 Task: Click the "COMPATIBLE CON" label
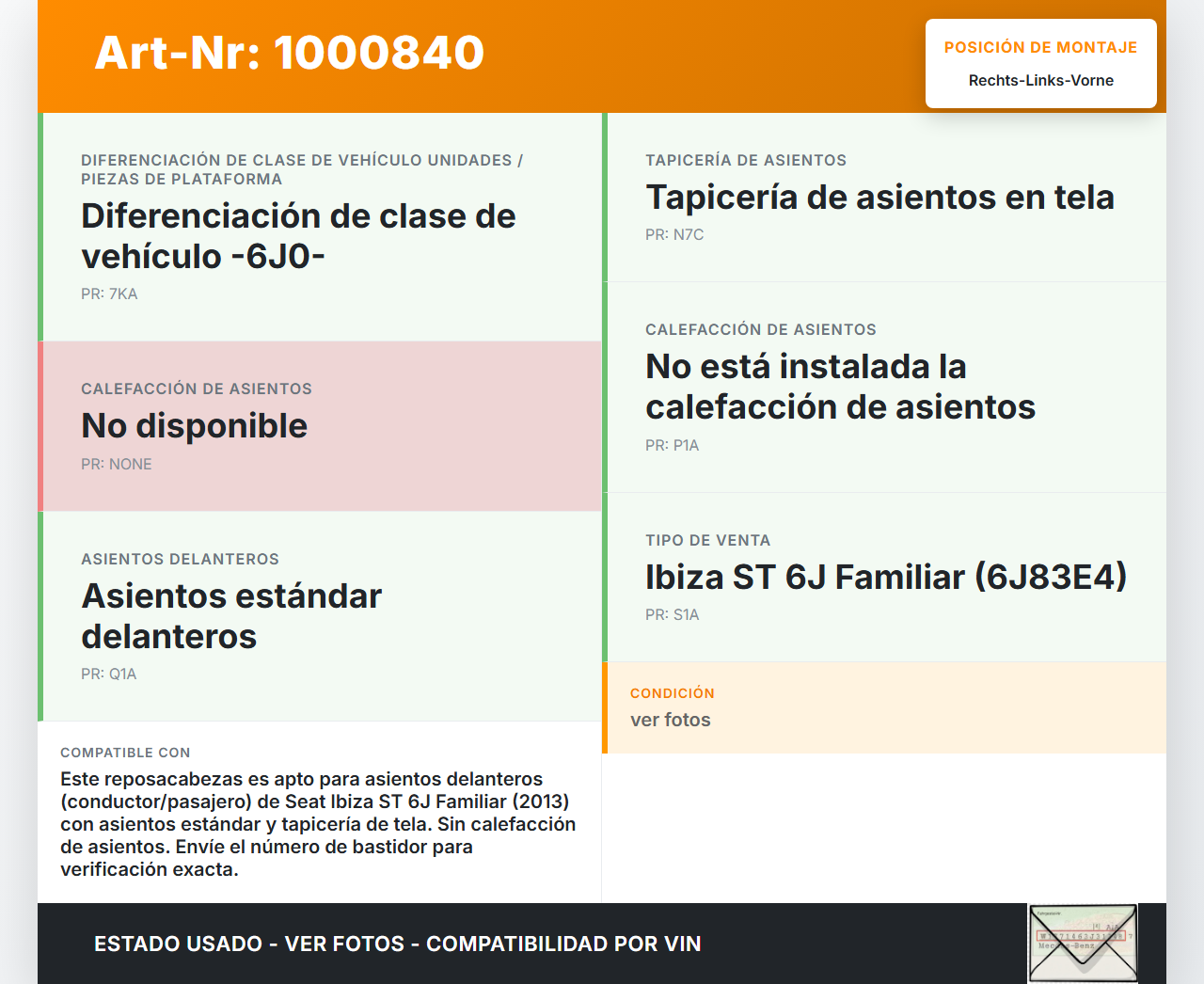point(125,753)
